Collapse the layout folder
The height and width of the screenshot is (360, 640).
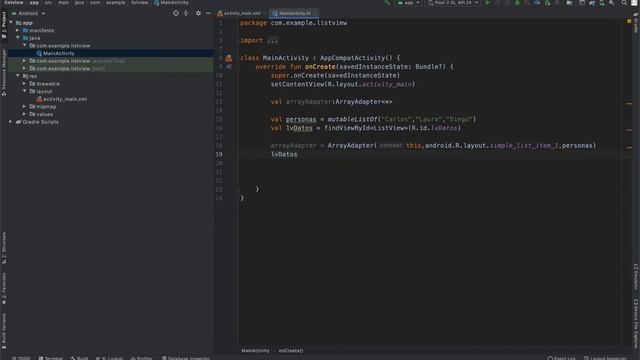(x=24, y=91)
